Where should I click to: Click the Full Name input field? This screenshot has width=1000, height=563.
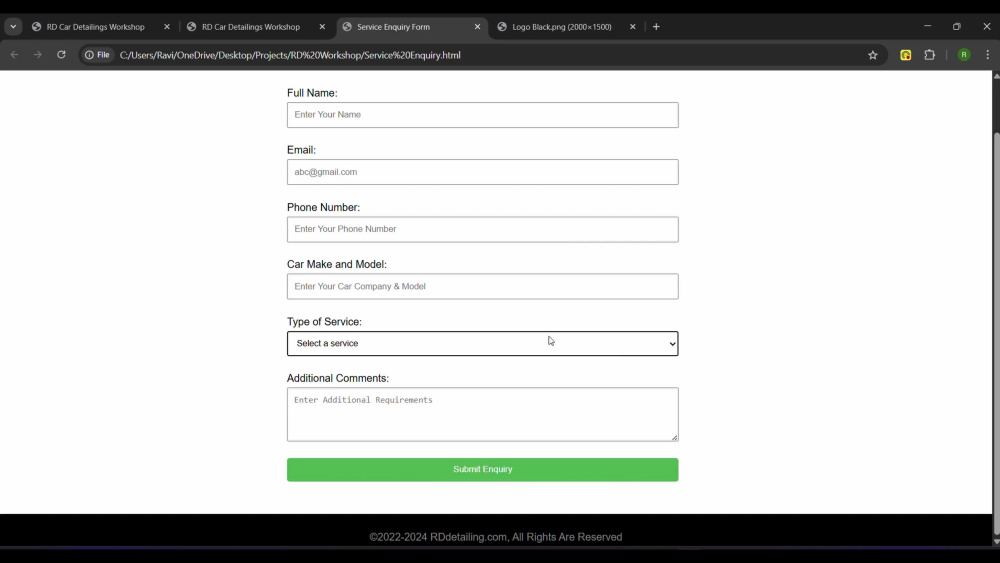[483, 115]
